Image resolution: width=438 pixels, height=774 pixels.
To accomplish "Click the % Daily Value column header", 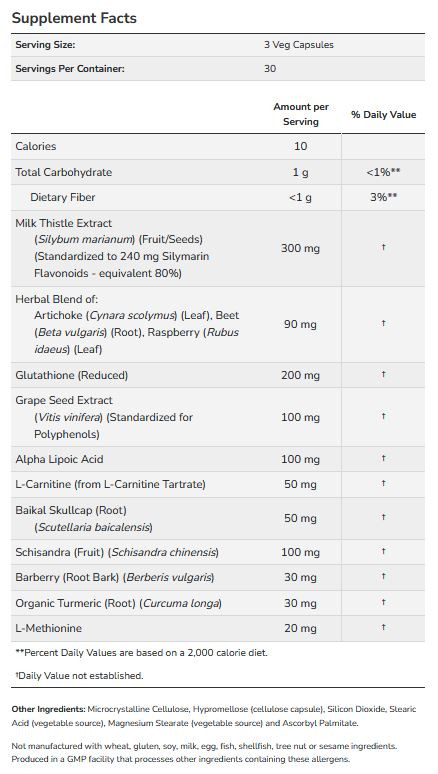I will pos(384,115).
